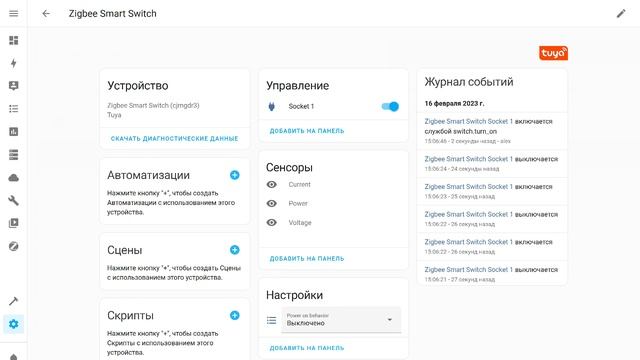
Task: Open Socket 1 link in 15:06:46 log entry
Action: (469, 121)
